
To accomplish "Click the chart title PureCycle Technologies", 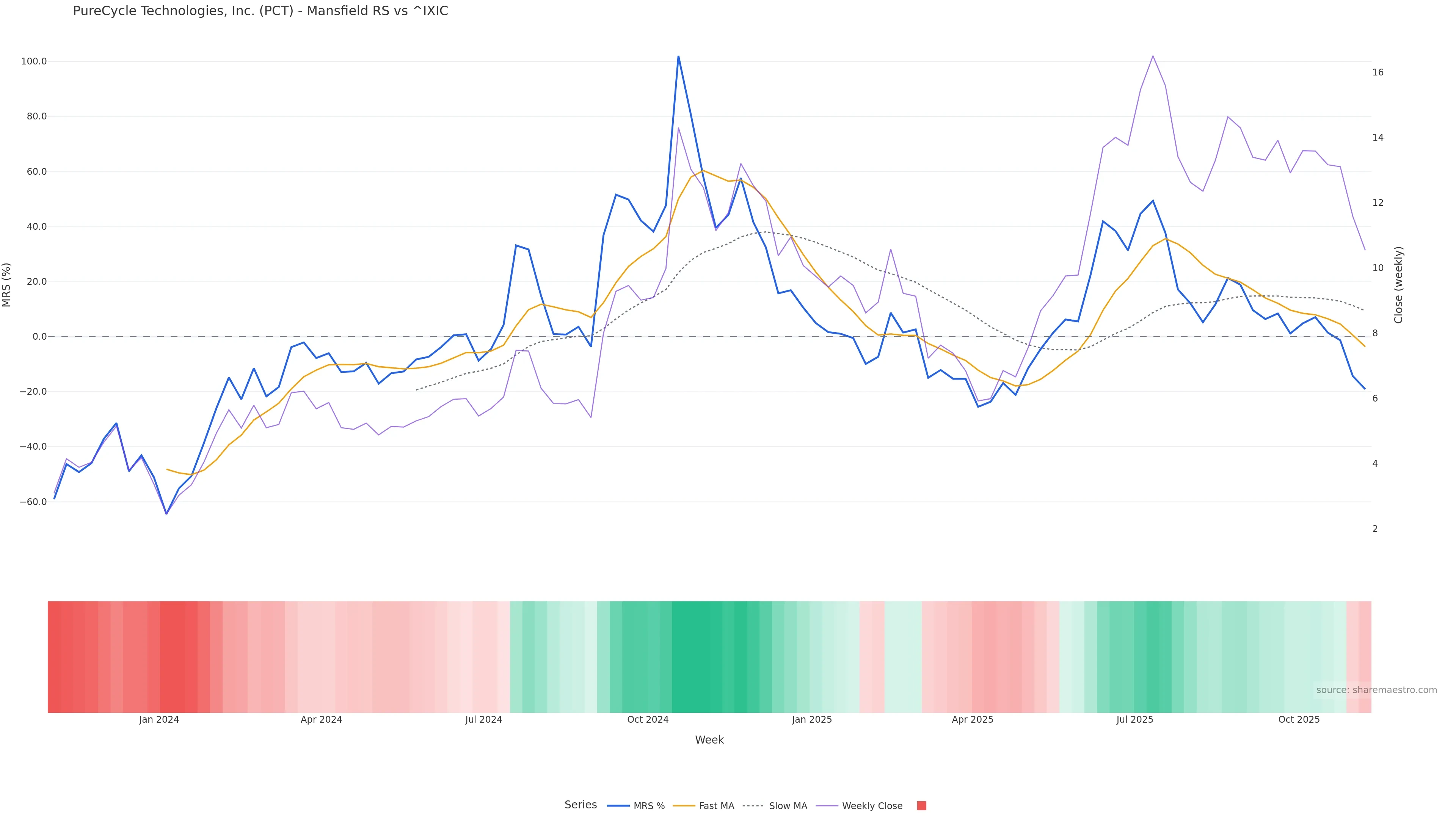I will tap(260, 11).
